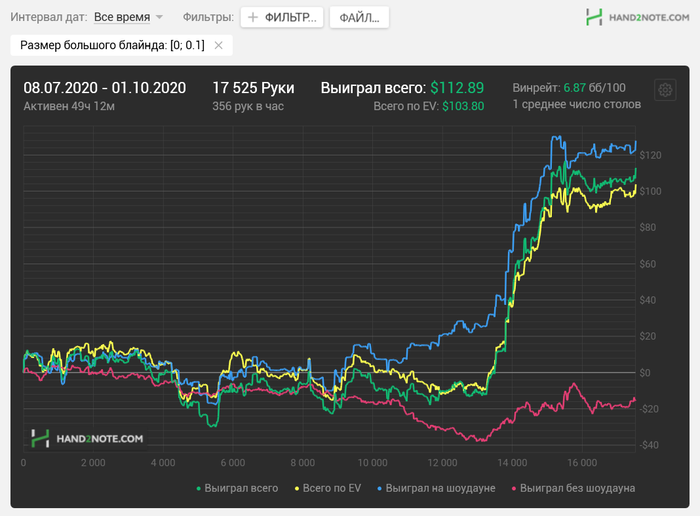This screenshot has height=516, width=700.
Task: Click the 10 000 mark on the x-axis
Action: coord(372,463)
